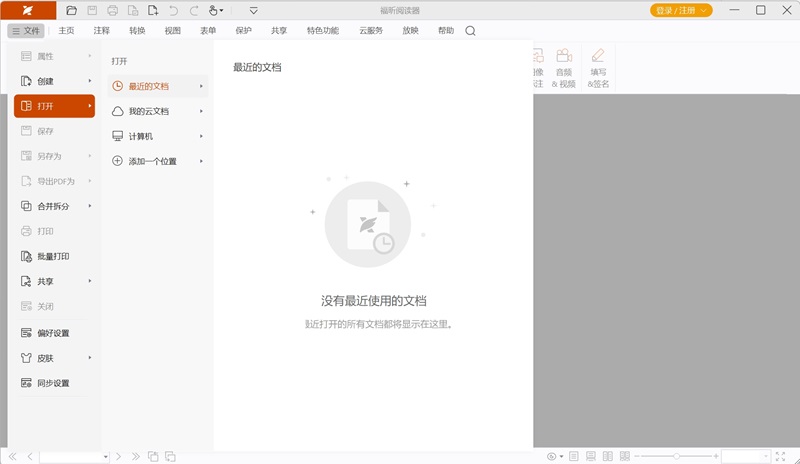800x464 pixels.
Task: Switch to the Protect (保护) tab
Action: click(243, 31)
